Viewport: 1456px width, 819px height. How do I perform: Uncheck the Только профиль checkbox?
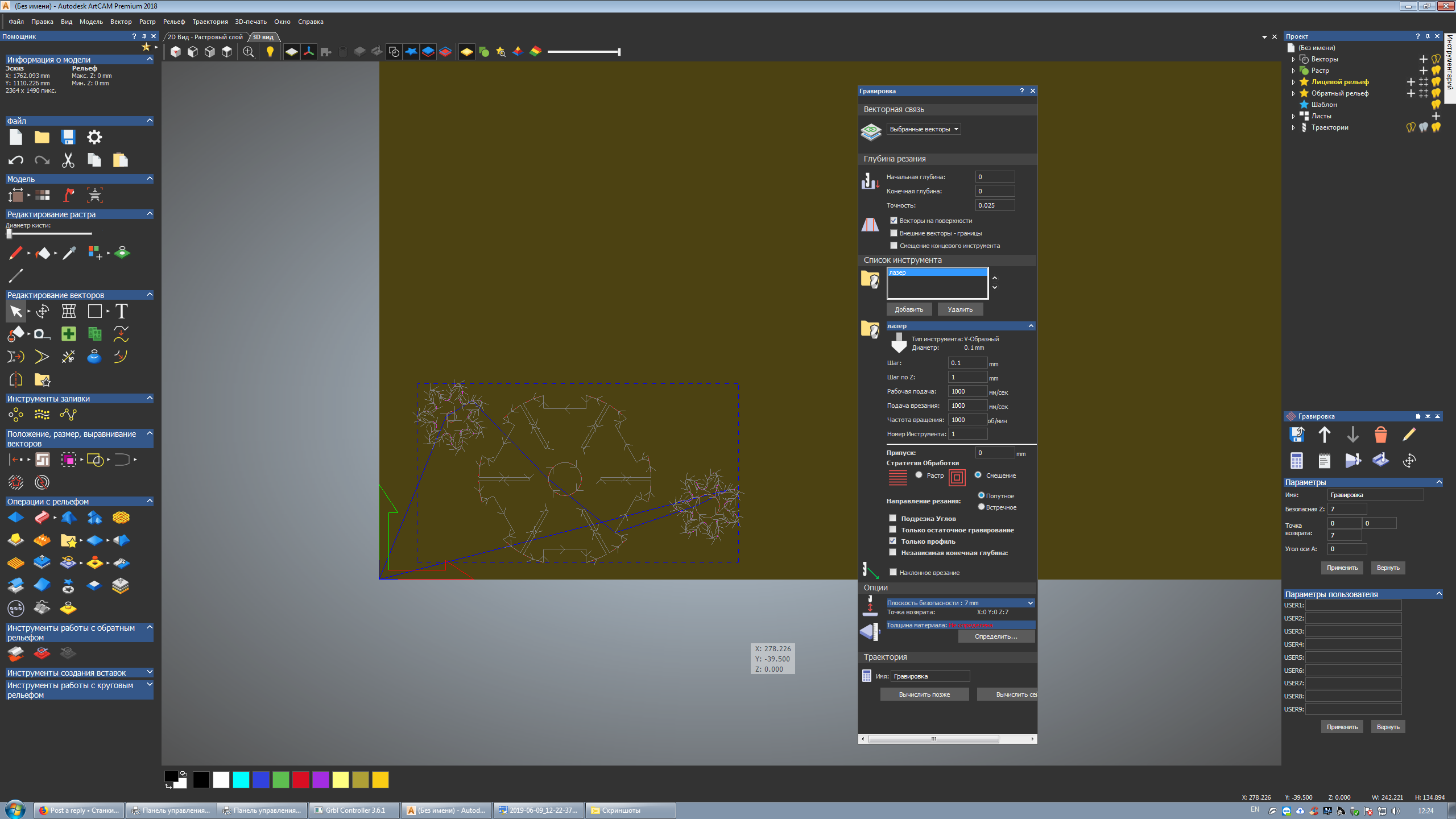point(893,541)
